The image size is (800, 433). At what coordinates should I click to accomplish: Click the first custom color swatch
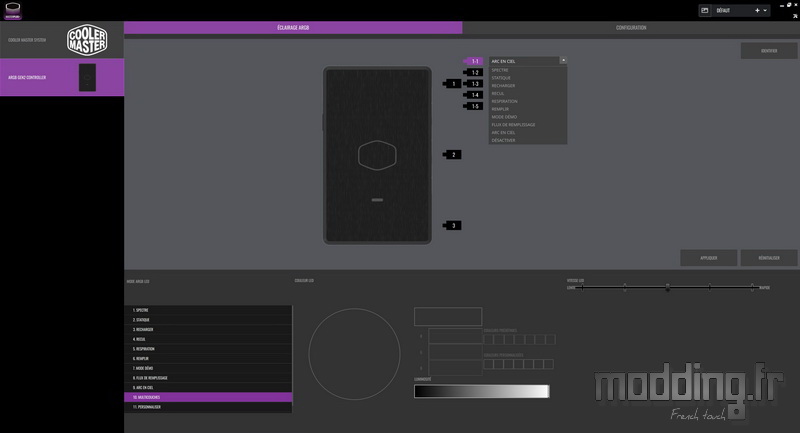tap(488, 364)
